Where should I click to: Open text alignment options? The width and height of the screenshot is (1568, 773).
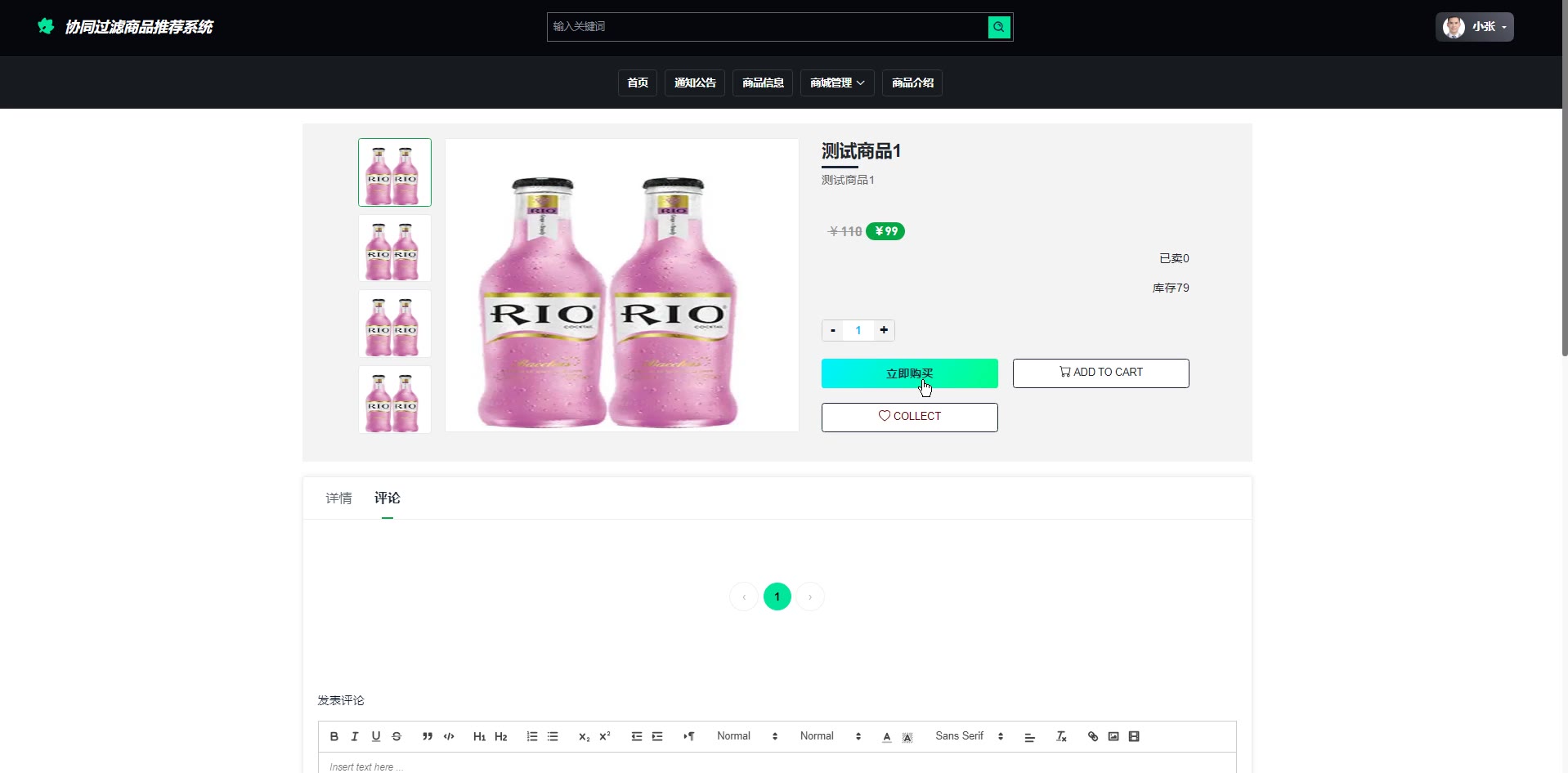click(1030, 736)
